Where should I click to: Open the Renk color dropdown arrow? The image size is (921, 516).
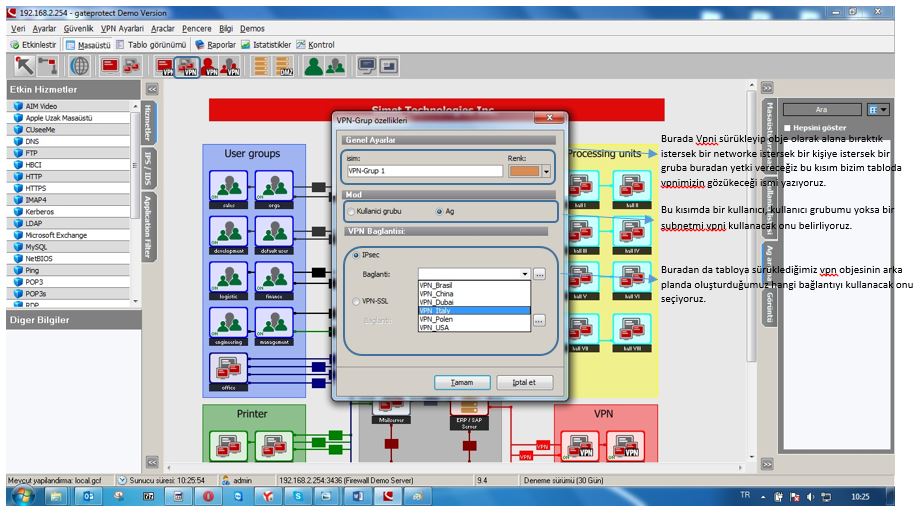click(546, 171)
